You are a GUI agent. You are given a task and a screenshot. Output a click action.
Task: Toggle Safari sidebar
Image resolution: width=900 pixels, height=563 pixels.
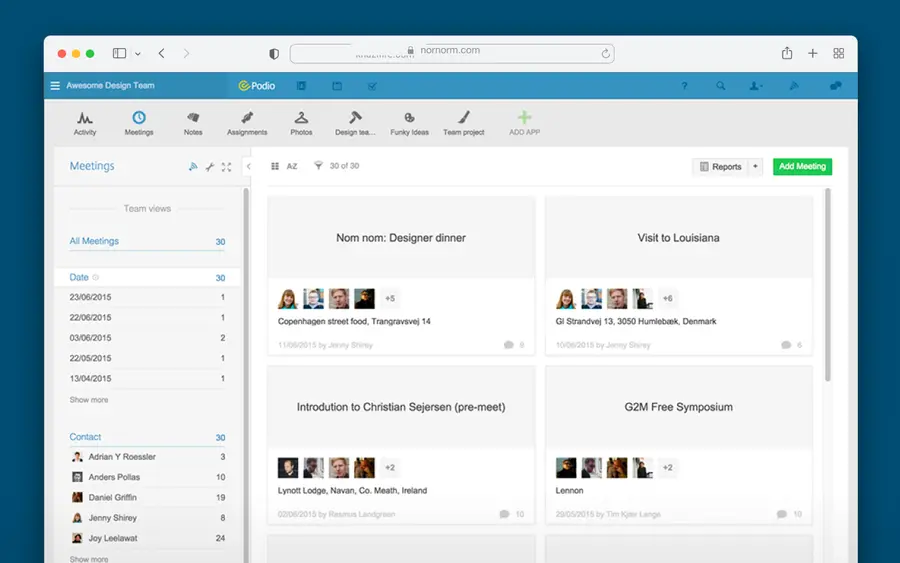click(119, 53)
